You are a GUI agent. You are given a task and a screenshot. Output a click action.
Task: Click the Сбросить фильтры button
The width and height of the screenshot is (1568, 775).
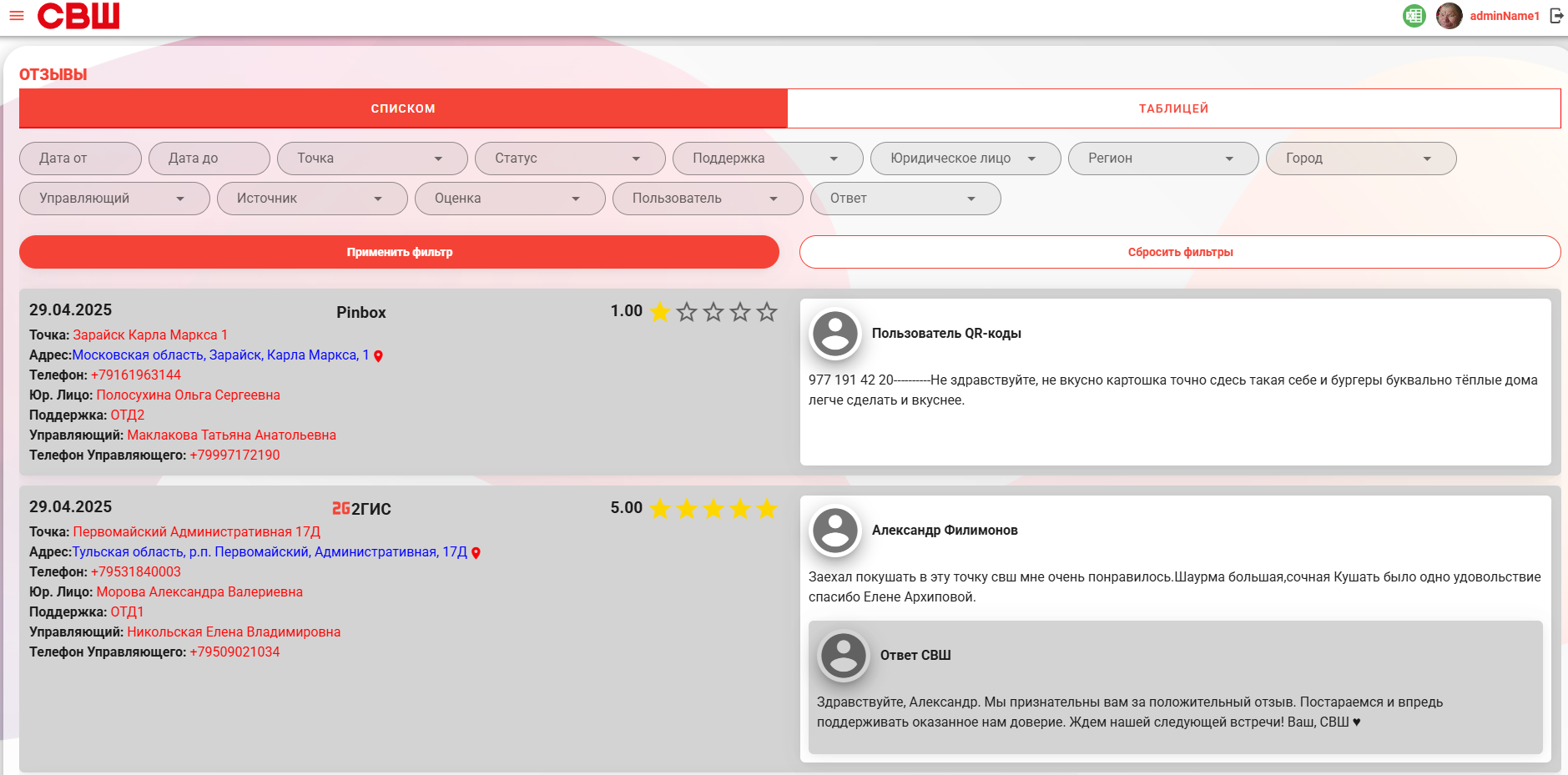click(1180, 252)
